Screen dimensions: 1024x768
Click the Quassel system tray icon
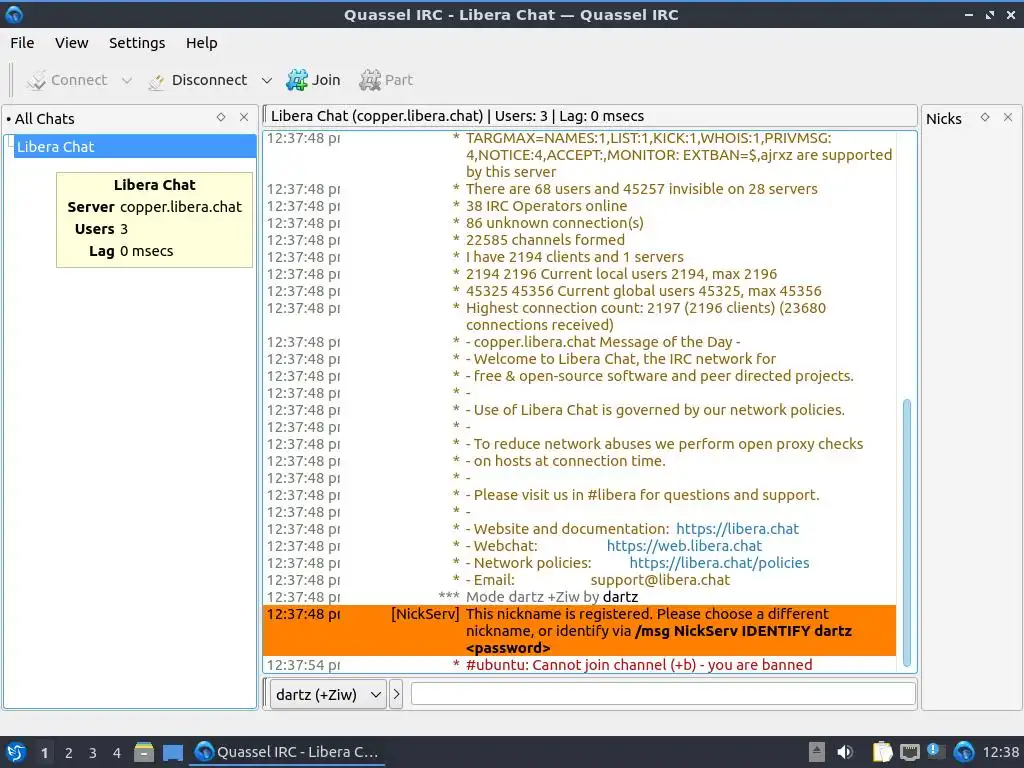[x=964, y=752]
